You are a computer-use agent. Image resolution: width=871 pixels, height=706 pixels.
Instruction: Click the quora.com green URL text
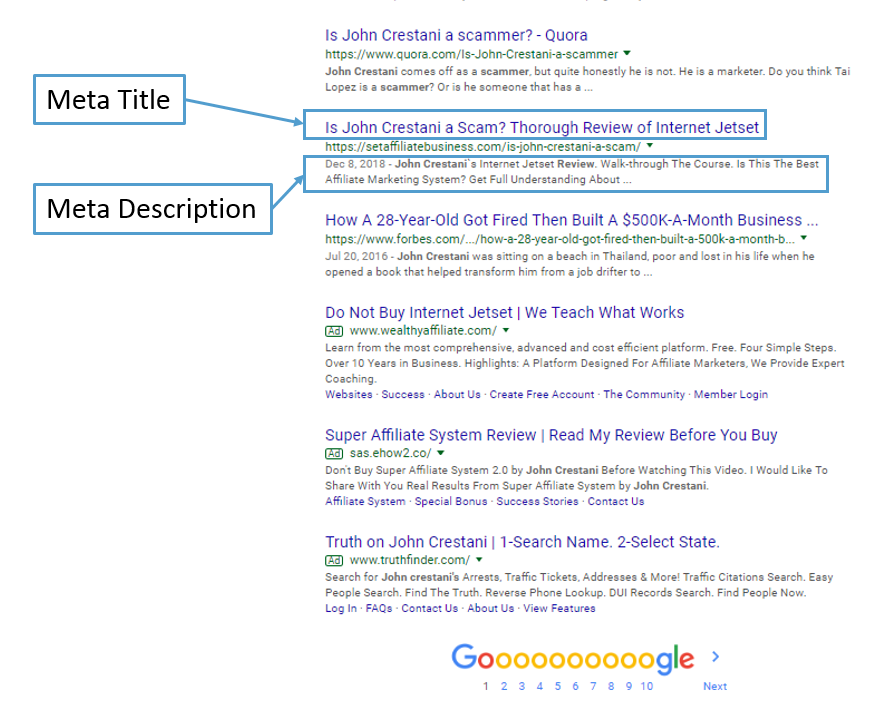(471, 54)
